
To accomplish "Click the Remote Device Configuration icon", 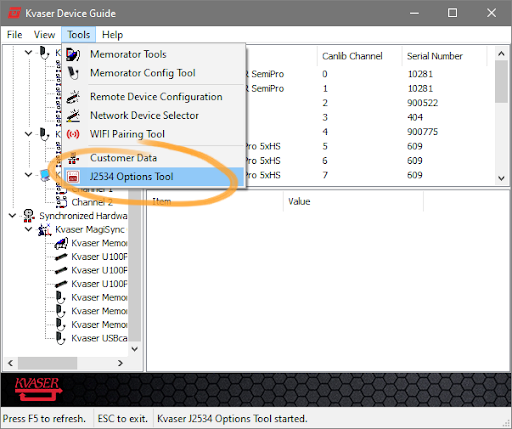I will [x=73, y=97].
